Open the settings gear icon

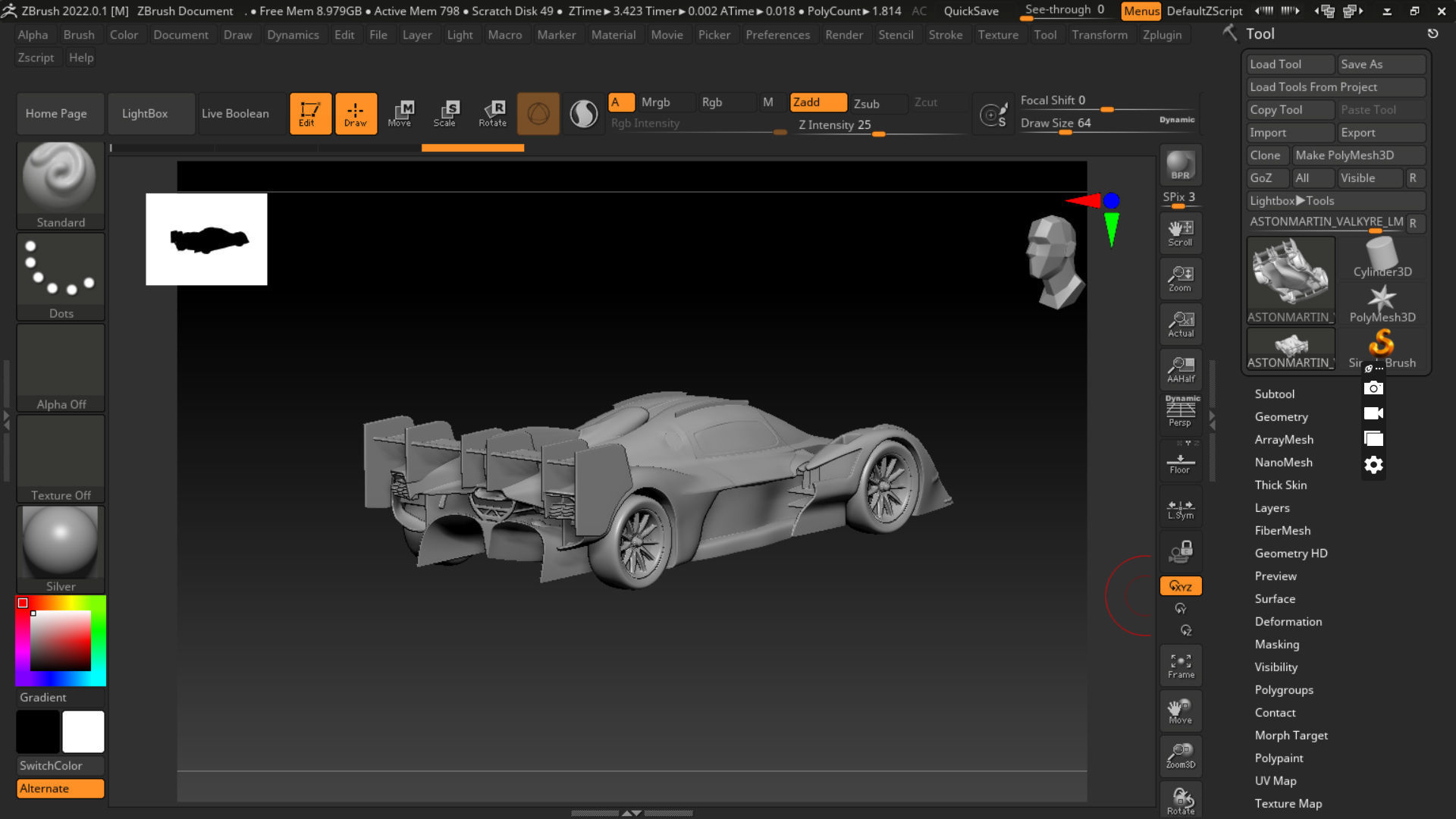point(1373,465)
